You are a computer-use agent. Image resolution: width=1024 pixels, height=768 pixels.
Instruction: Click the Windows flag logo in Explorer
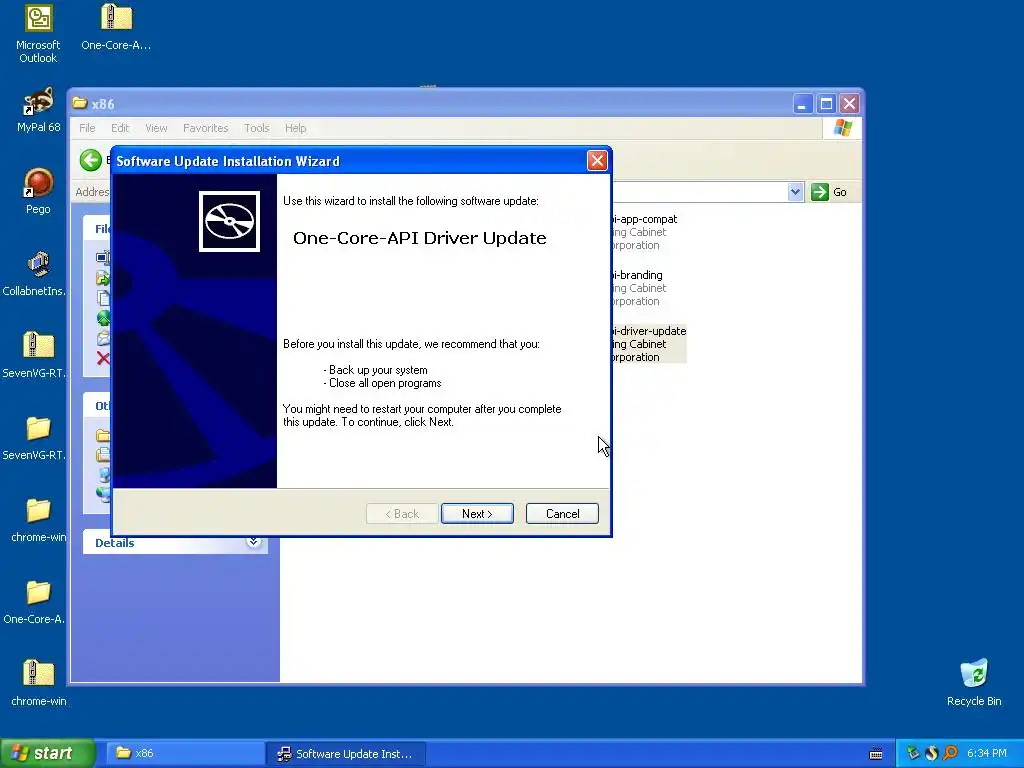[x=842, y=127]
